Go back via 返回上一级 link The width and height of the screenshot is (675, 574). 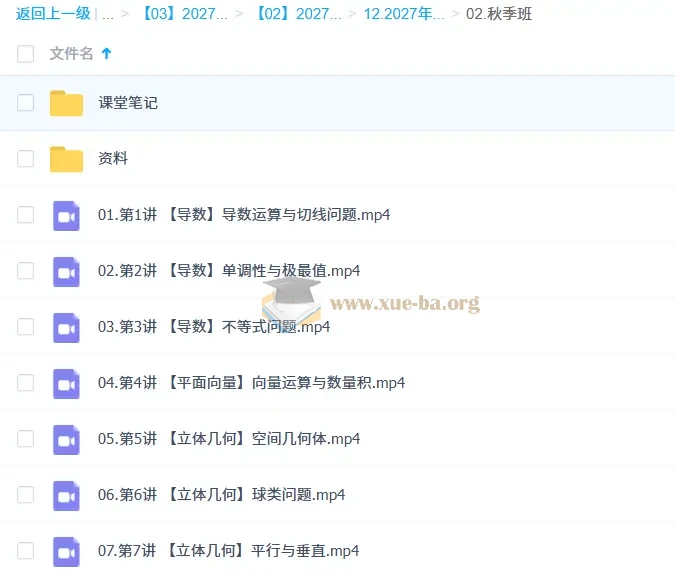pyautogui.click(x=53, y=14)
